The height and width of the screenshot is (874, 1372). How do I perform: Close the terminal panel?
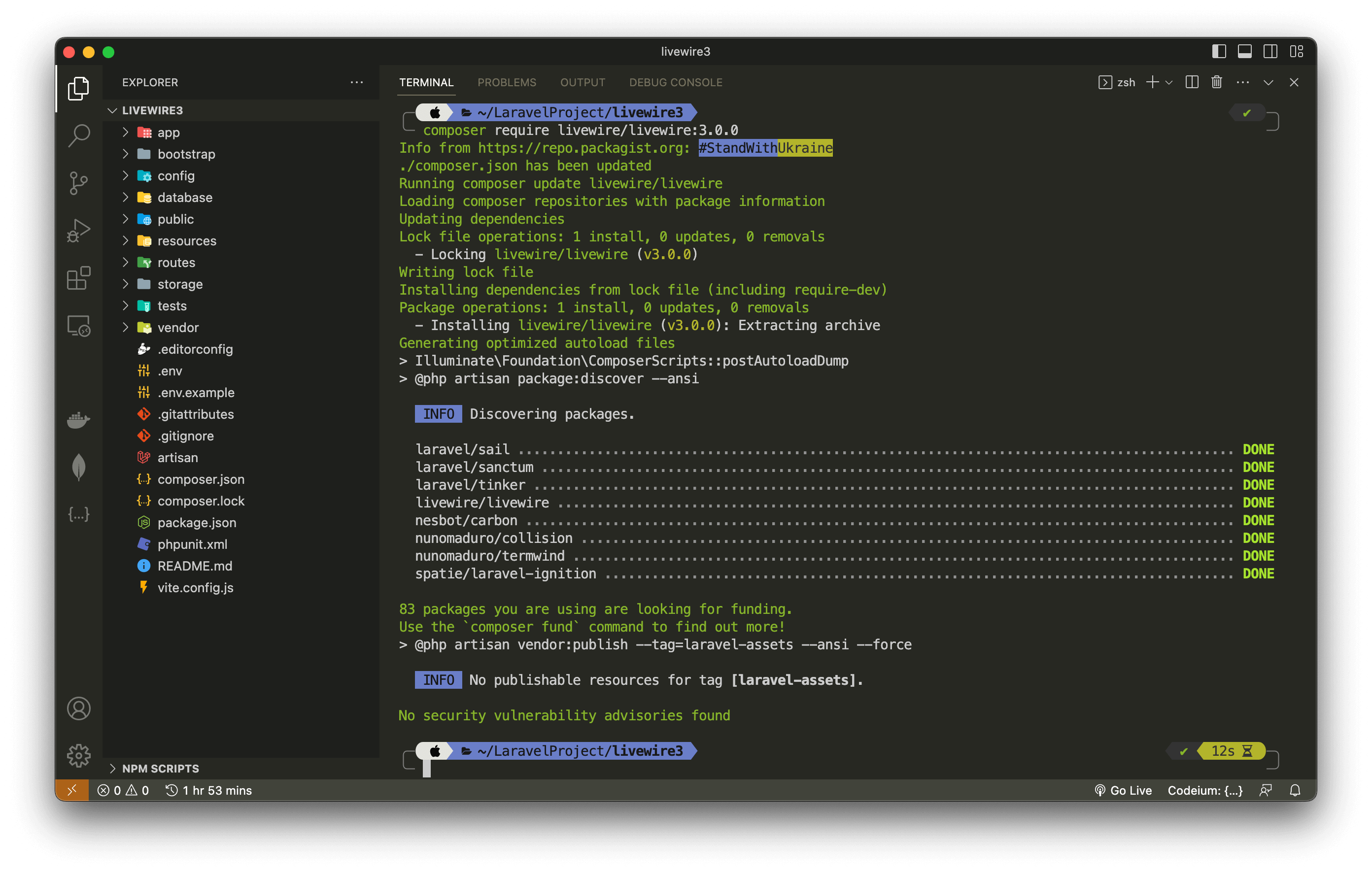point(1294,82)
